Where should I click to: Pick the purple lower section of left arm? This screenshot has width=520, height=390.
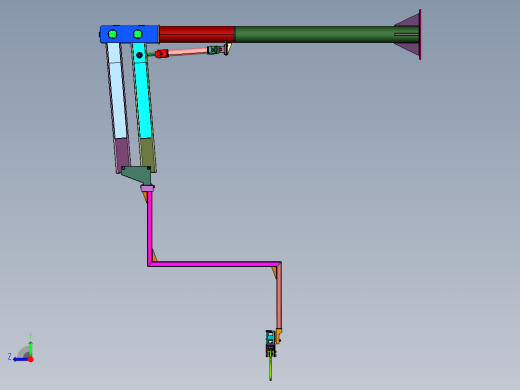click(122, 155)
